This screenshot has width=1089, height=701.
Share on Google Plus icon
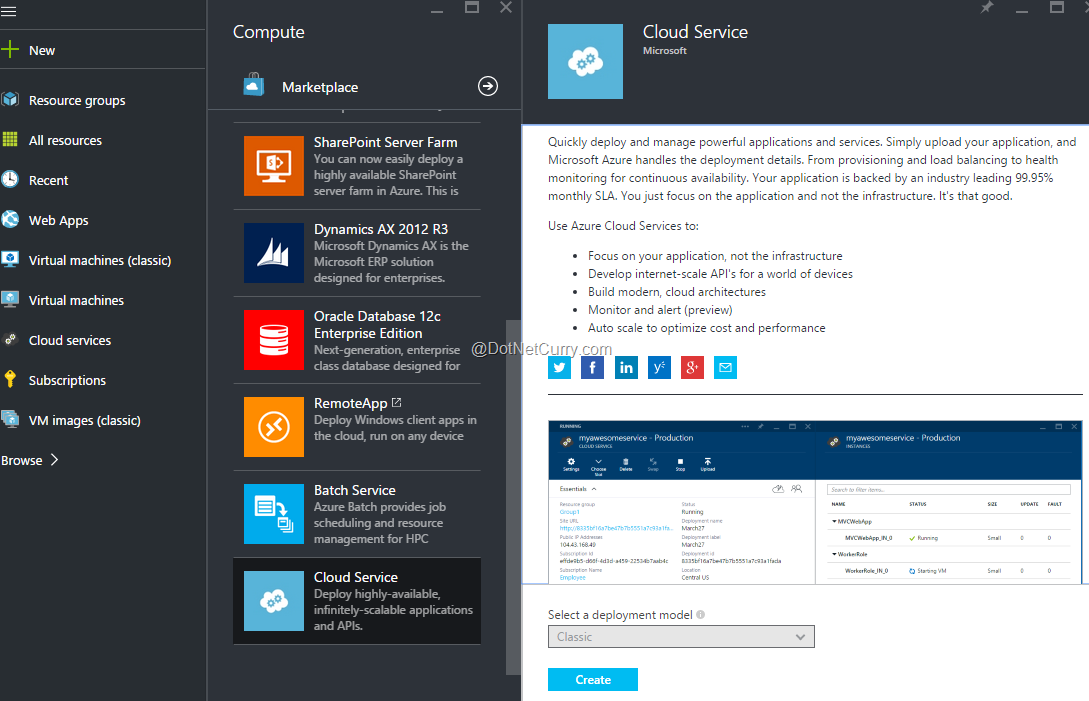tap(692, 368)
